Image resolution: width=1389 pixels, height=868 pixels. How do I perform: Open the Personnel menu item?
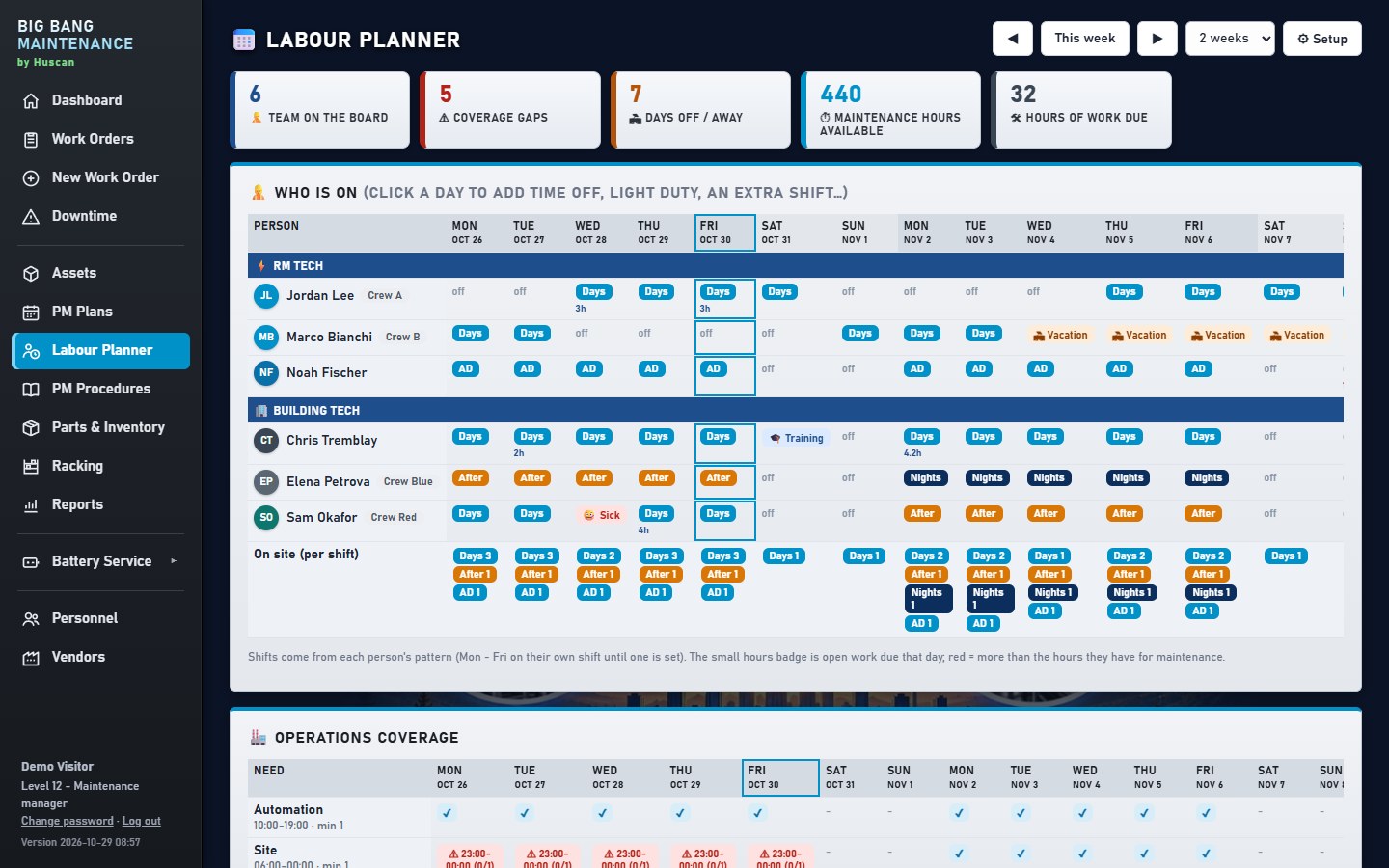coord(101,618)
